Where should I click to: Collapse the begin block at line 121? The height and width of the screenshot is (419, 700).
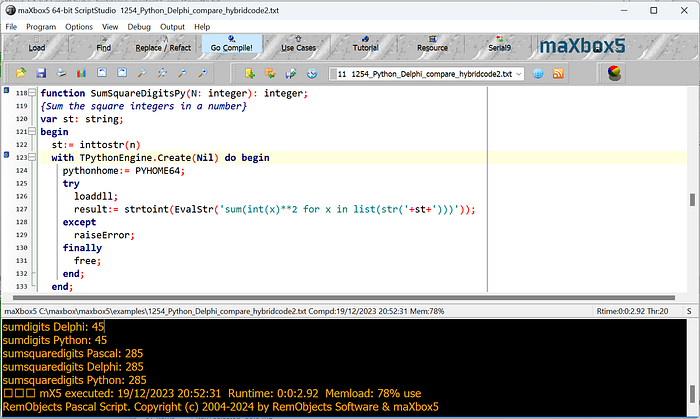click(32, 132)
